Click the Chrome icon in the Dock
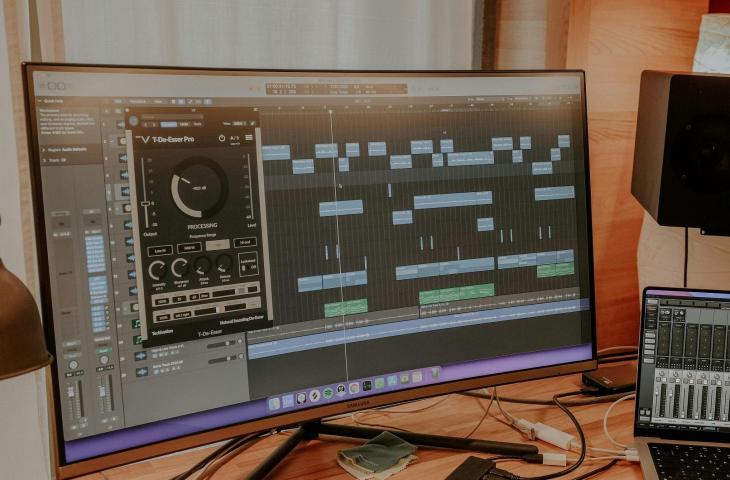 [x=354, y=388]
